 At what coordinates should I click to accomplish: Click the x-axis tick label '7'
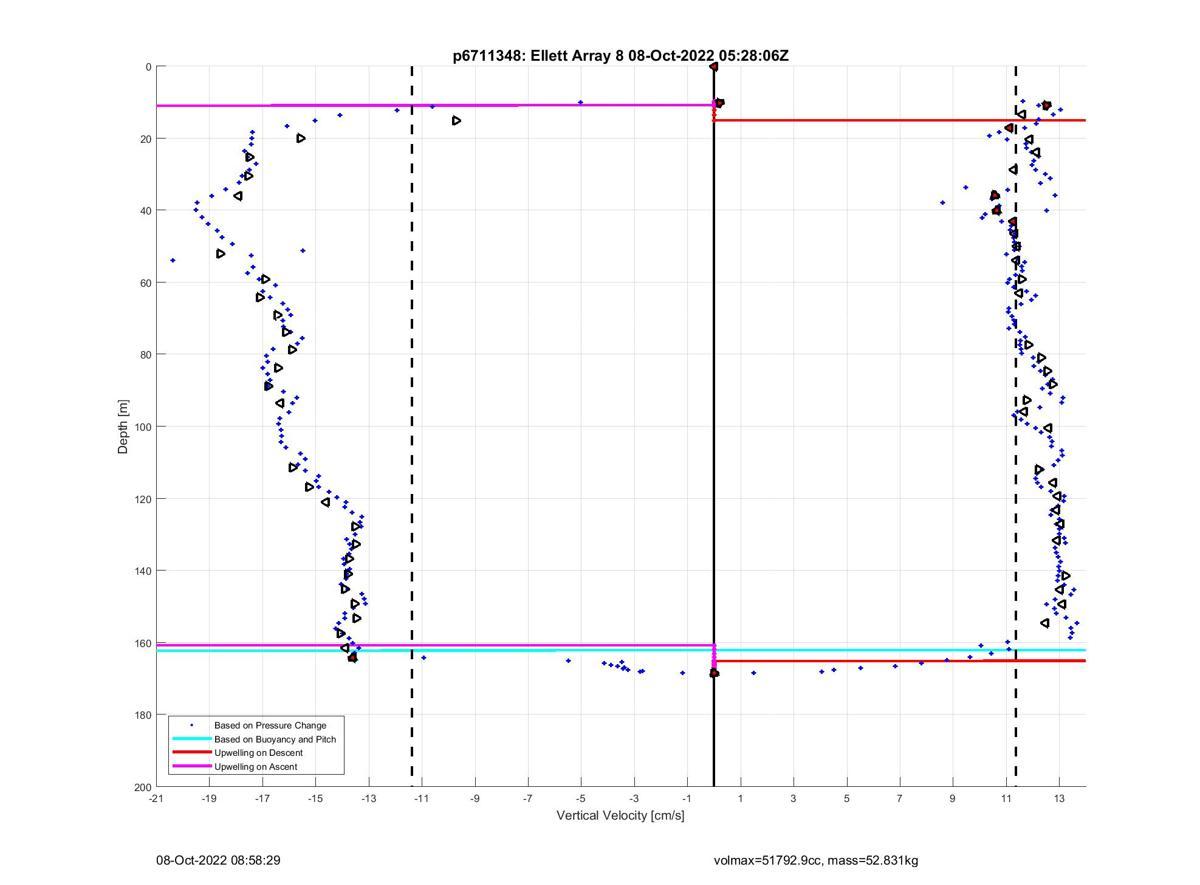tap(900, 799)
